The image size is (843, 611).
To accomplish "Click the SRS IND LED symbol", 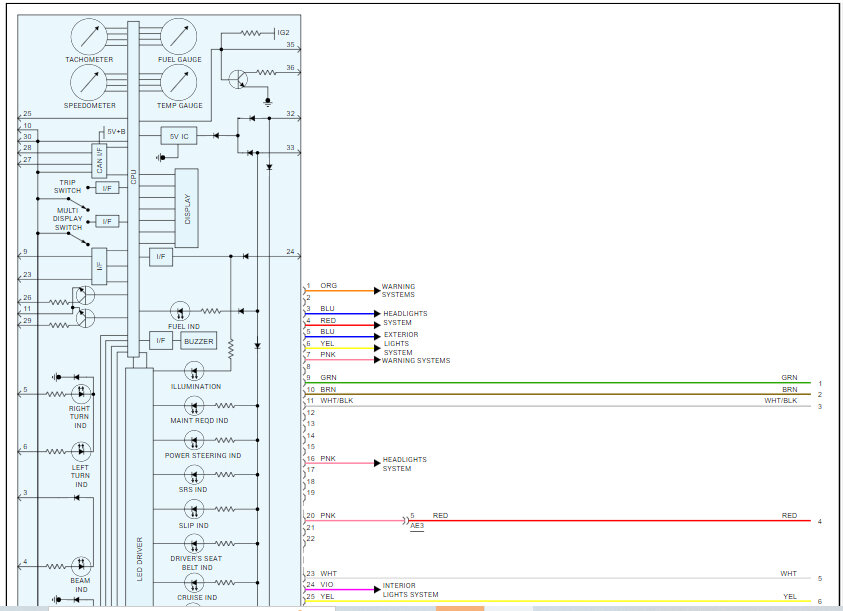I will pyautogui.click(x=194, y=475).
